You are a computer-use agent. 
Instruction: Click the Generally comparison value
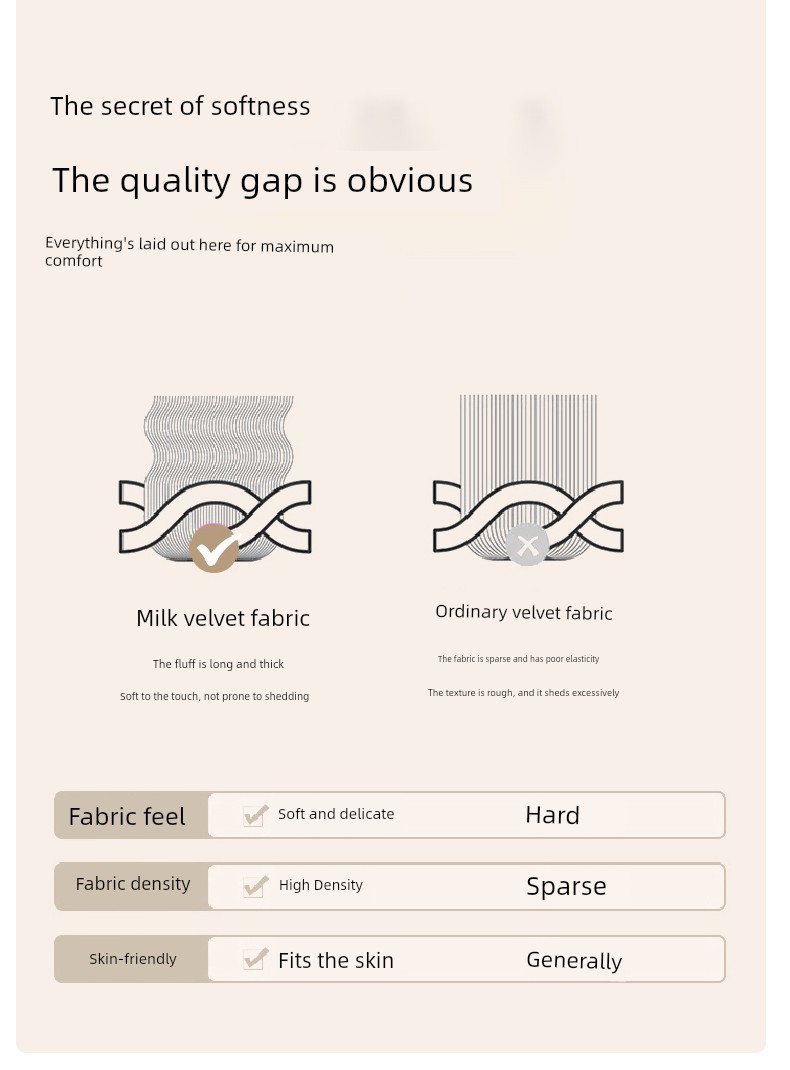click(574, 961)
